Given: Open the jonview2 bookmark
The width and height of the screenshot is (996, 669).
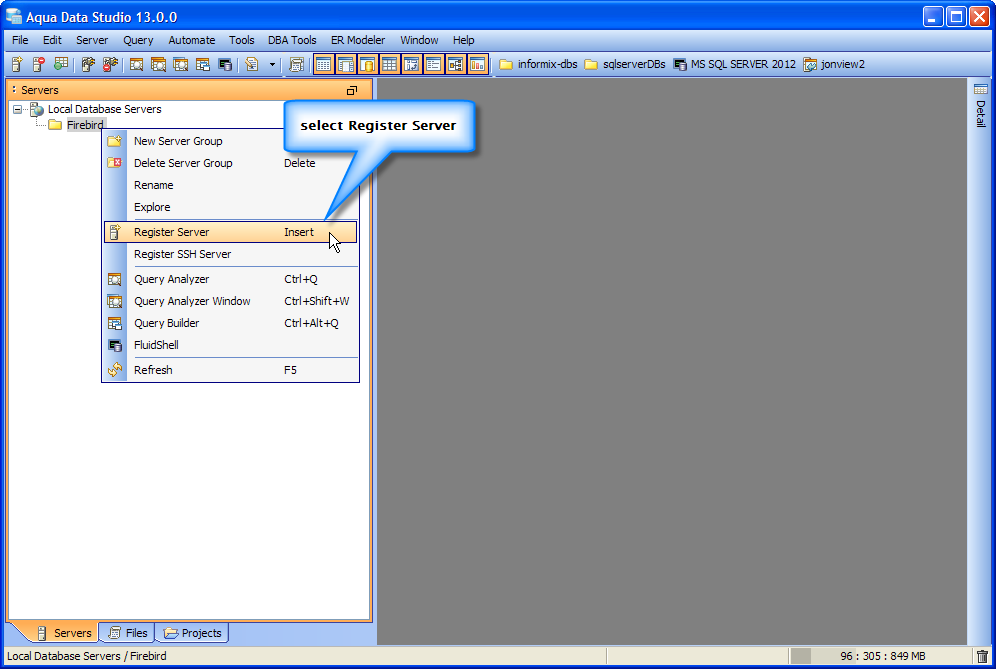Looking at the screenshot, I should click(x=834, y=64).
